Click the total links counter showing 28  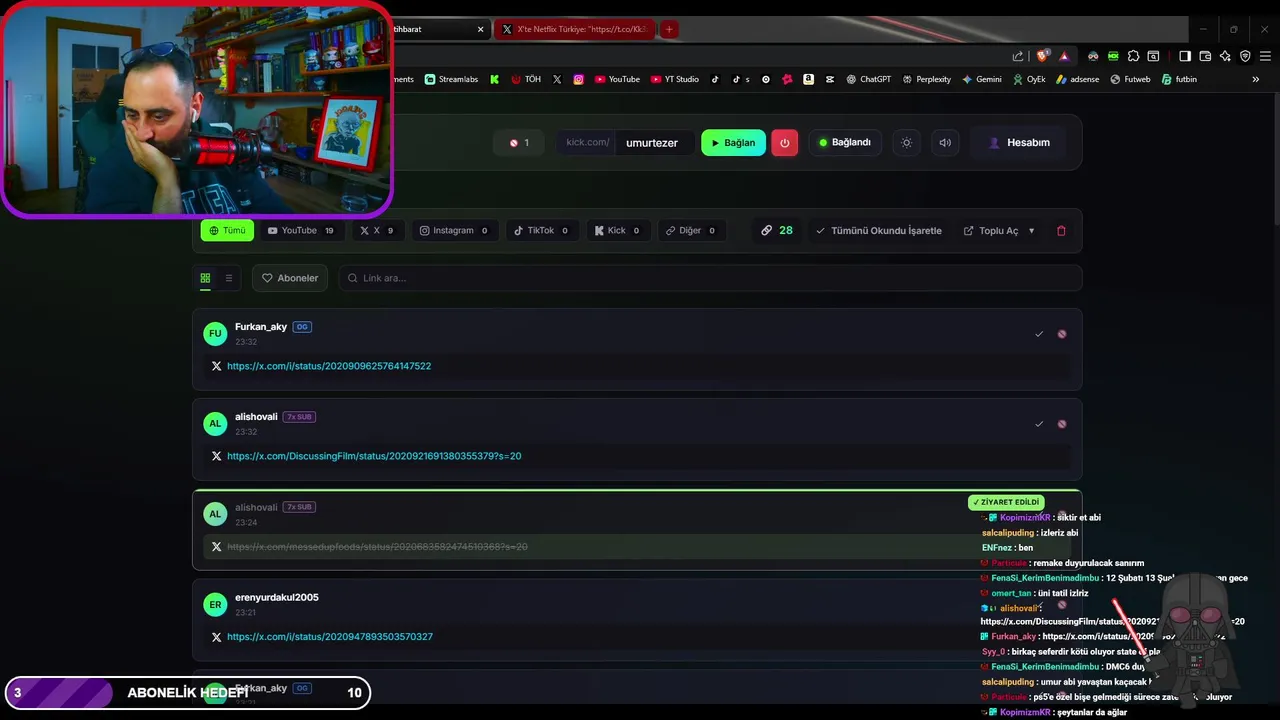[x=776, y=230]
